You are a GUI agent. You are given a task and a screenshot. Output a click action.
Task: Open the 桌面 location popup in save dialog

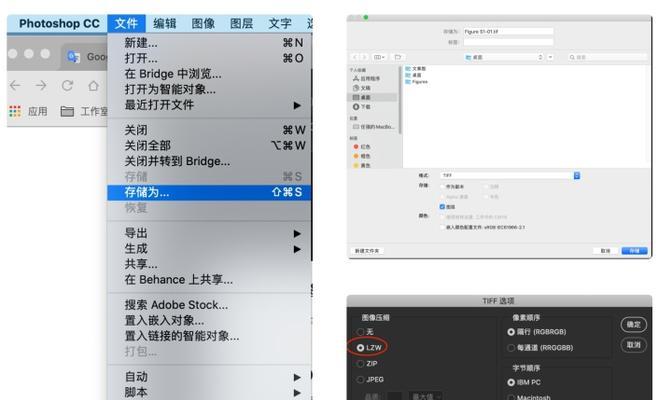tap(504, 57)
